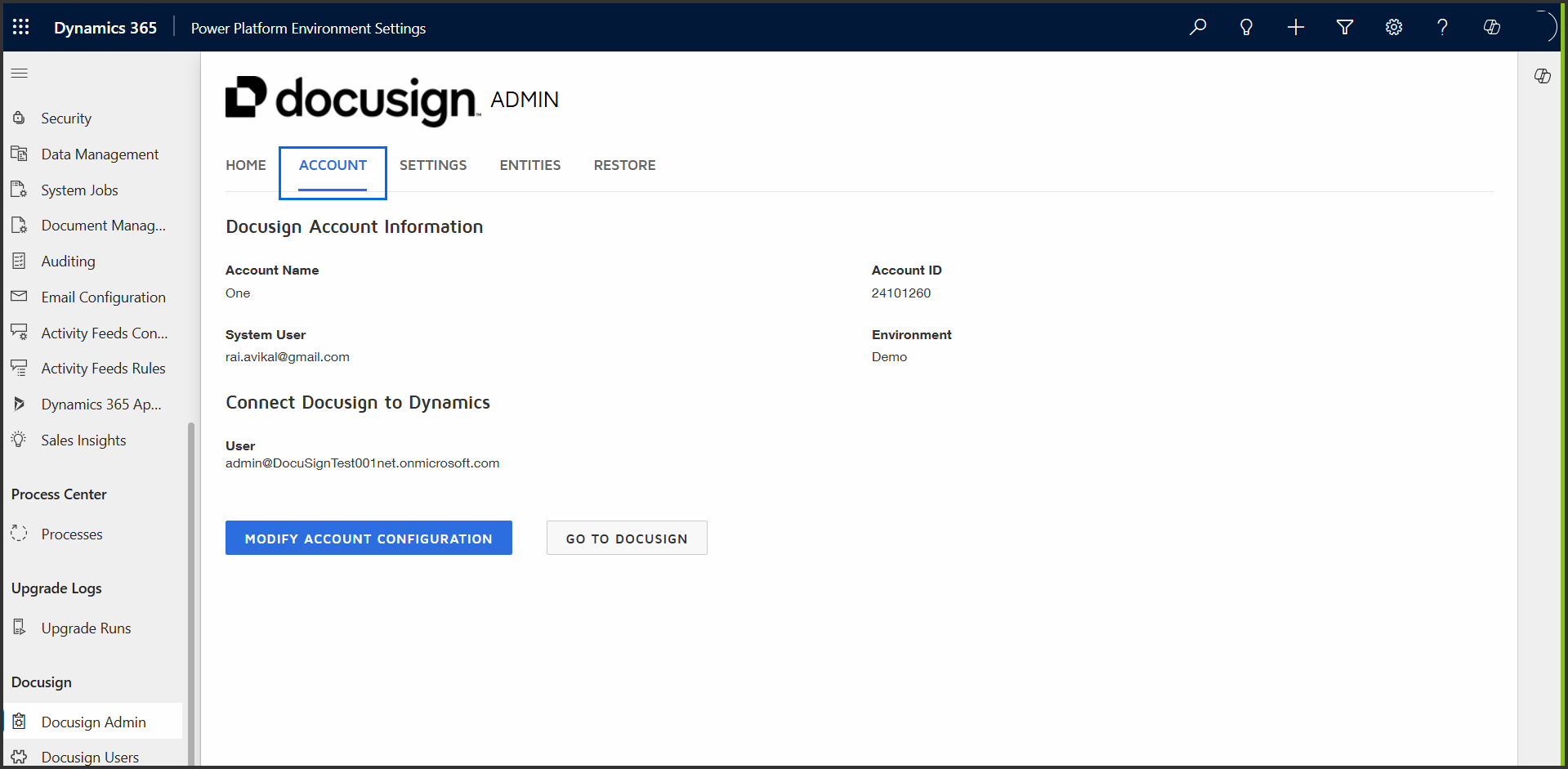This screenshot has height=769, width=1568.
Task: Open the ENTITIES tab
Action: (529, 165)
